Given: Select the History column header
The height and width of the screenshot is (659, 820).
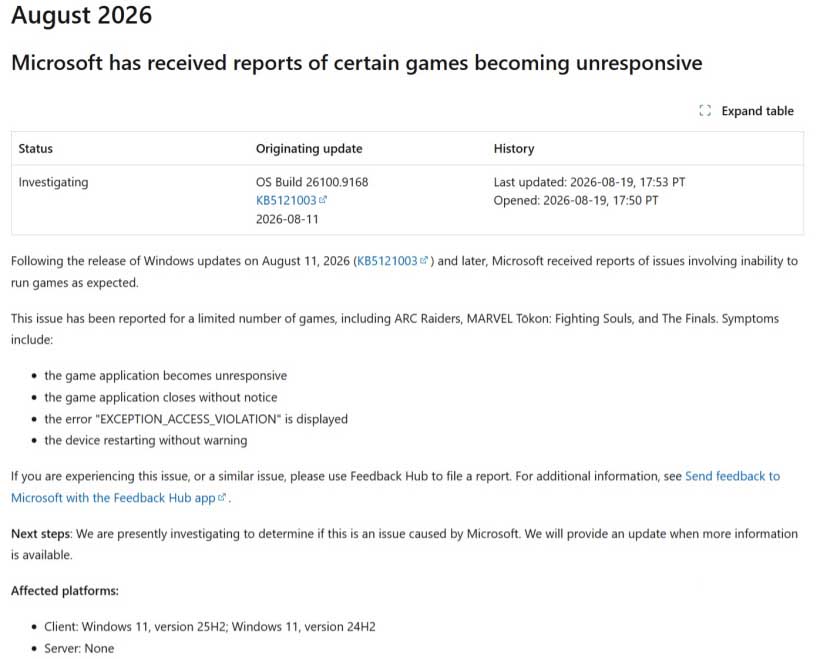Looking at the screenshot, I should point(514,149).
